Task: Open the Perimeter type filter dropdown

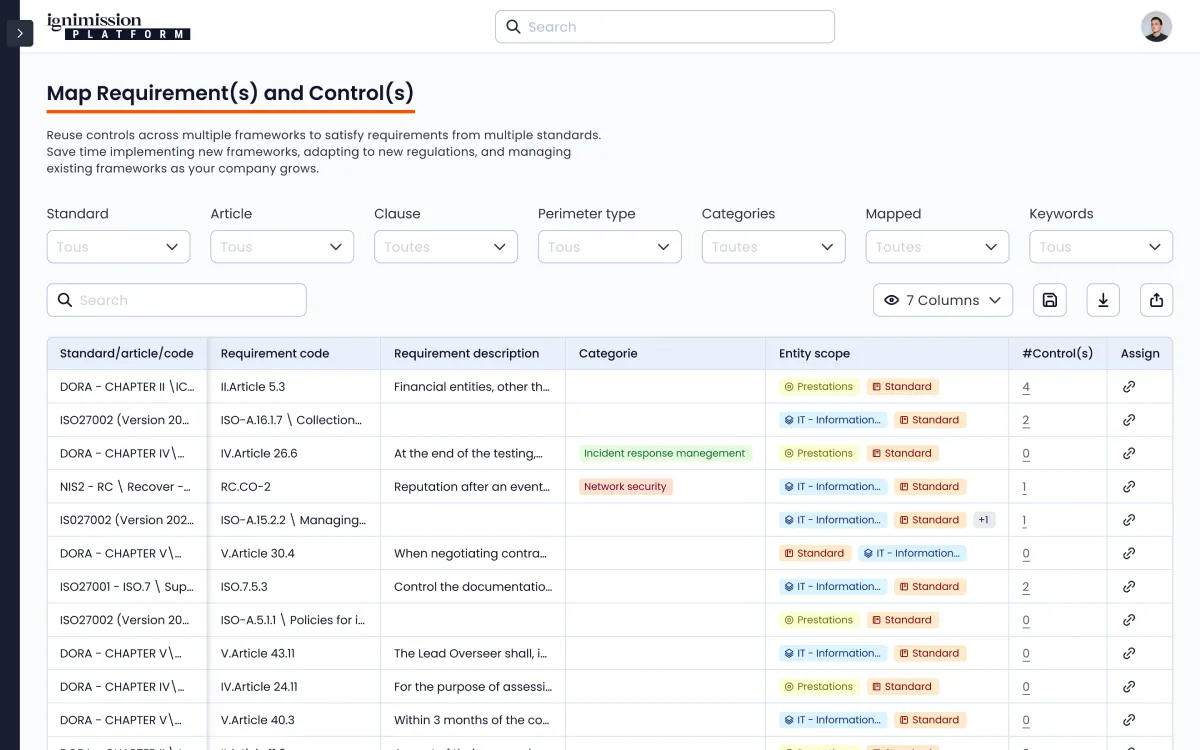Action: (609, 247)
